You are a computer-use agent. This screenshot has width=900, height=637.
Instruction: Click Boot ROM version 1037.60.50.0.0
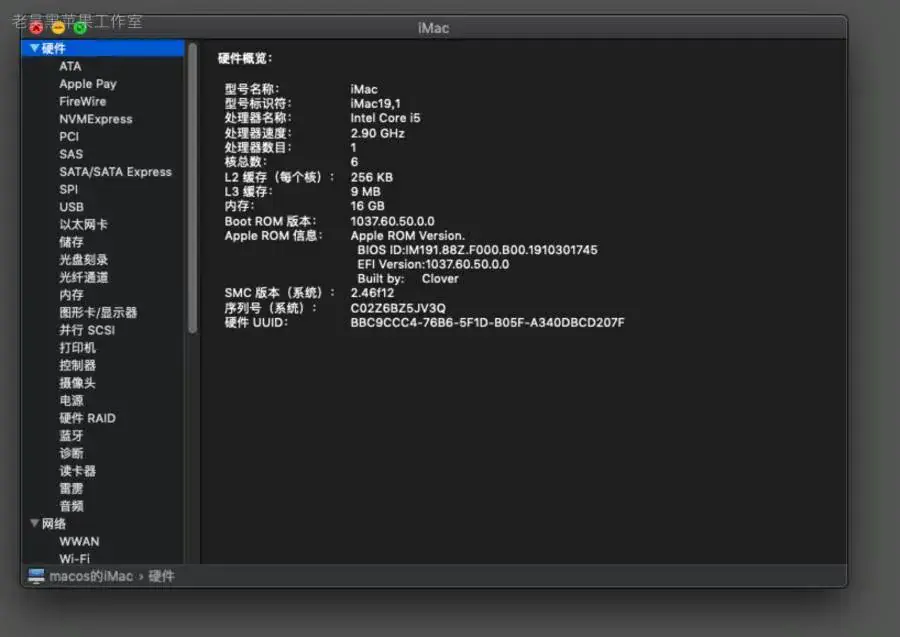[393, 221]
